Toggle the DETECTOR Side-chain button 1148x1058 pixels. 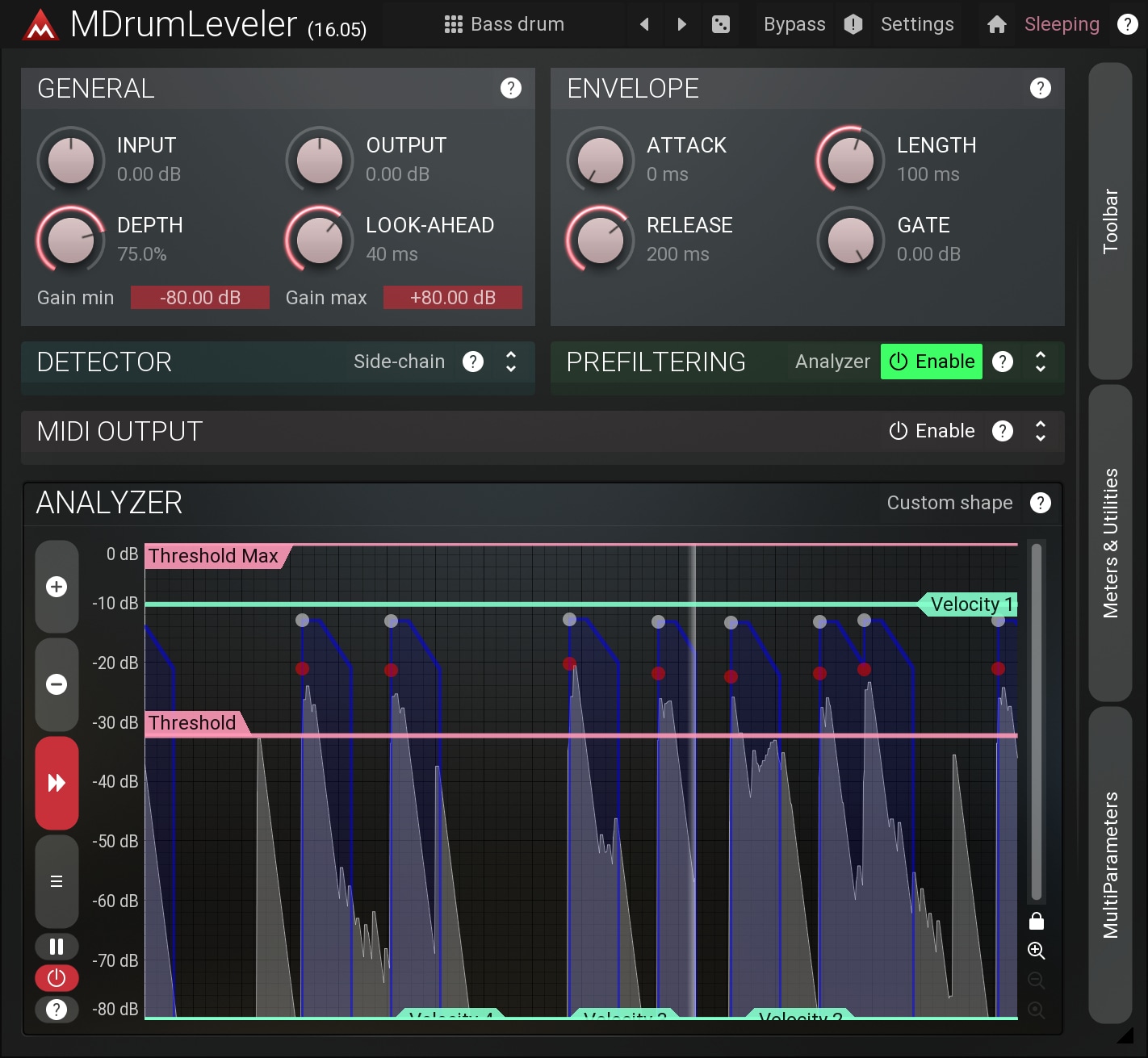click(399, 362)
